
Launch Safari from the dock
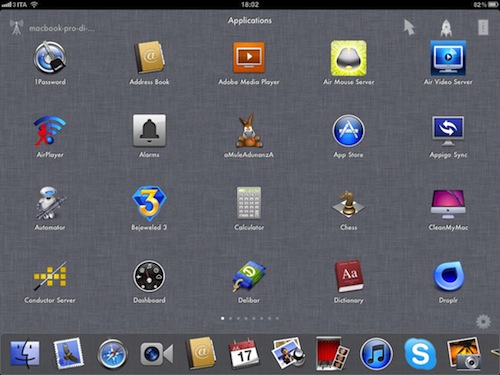point(112,354)
